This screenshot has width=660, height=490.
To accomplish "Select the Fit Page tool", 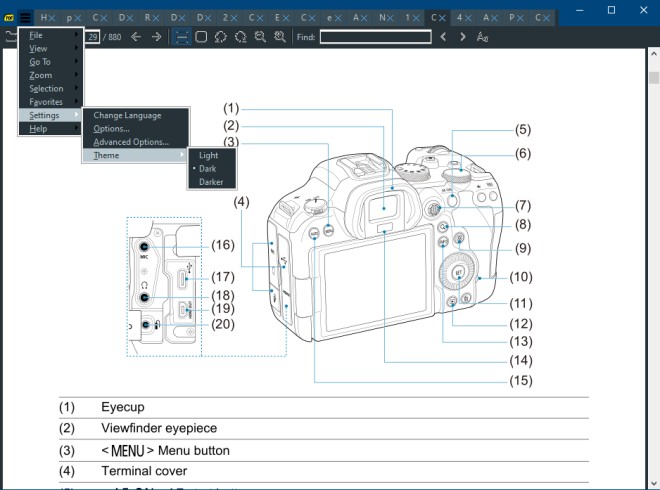I will coord(201,37).
